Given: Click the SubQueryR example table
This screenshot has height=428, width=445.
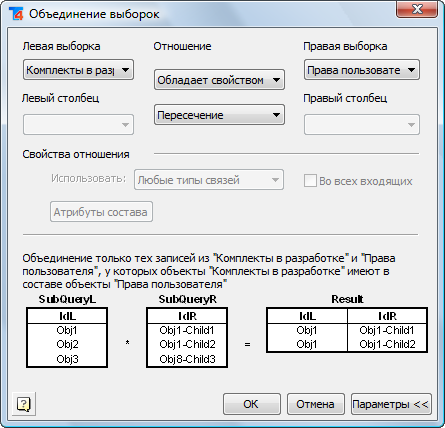Looking at the screenshot, I should 187,338.
